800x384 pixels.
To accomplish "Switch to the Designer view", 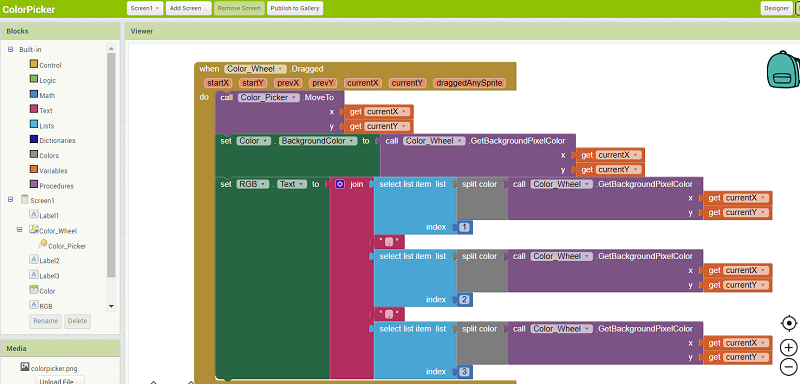I will [777, 8].
